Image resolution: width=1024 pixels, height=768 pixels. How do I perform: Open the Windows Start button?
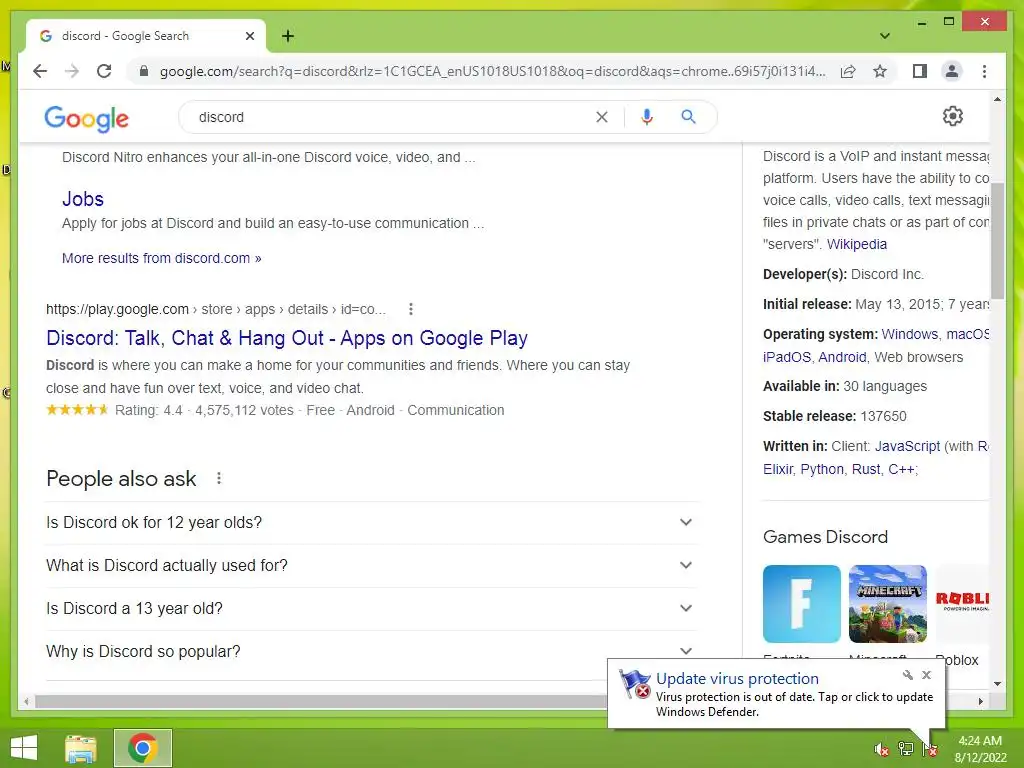[24, 748]
